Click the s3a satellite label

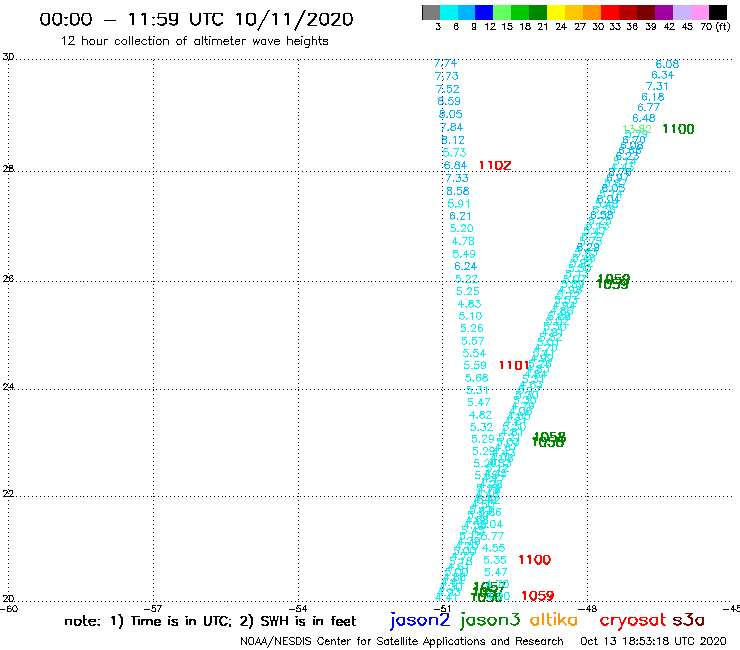(x=689, y=620)
